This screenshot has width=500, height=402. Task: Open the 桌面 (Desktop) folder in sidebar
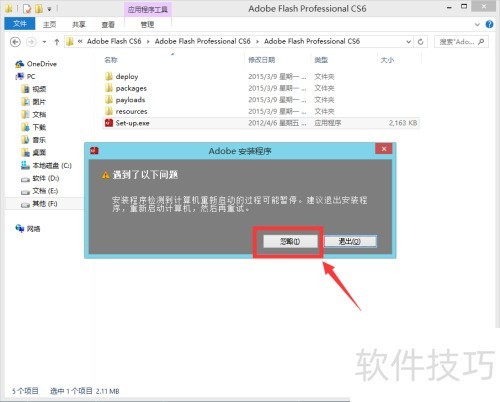[x=39, y=152]
